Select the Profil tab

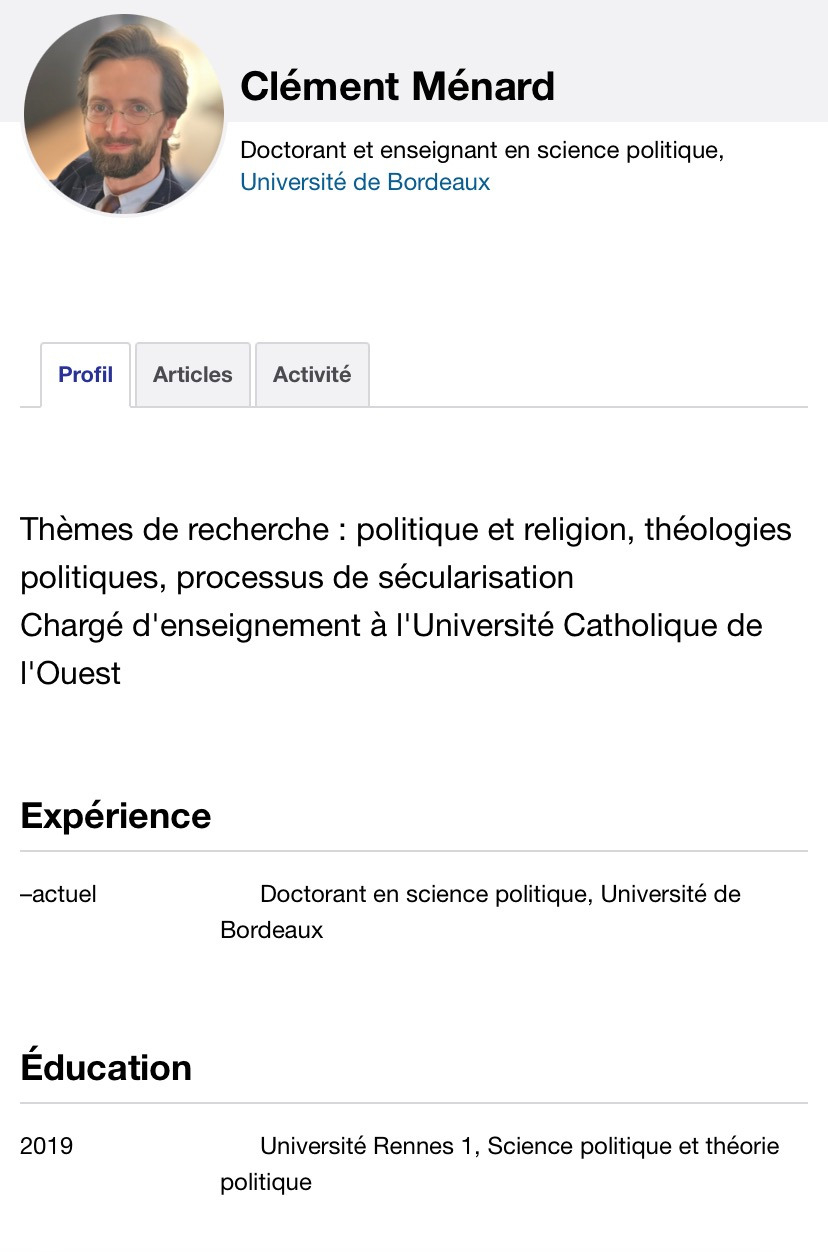(x=85, y=375)
